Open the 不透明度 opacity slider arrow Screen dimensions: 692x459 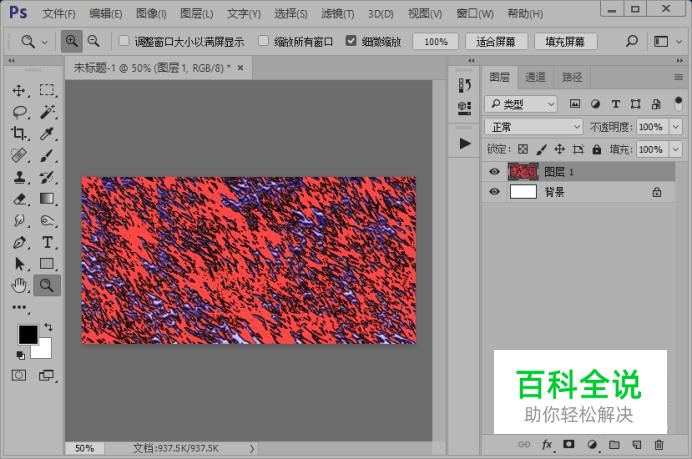point(676,127)
